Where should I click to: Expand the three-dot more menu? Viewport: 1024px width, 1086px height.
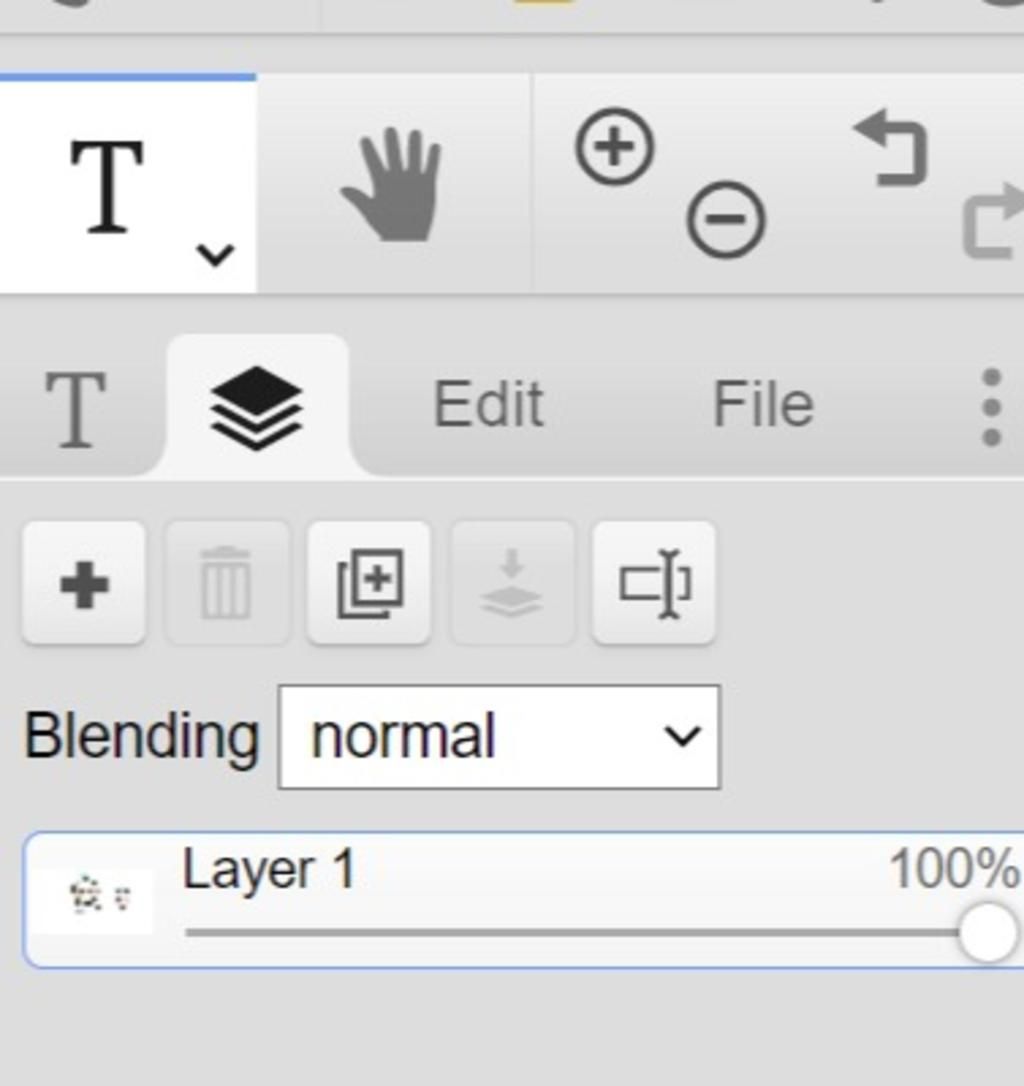991,407
